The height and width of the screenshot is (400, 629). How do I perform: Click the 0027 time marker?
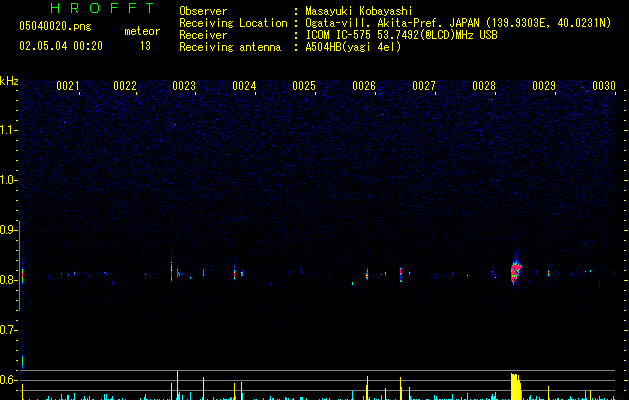pos(424,86)
